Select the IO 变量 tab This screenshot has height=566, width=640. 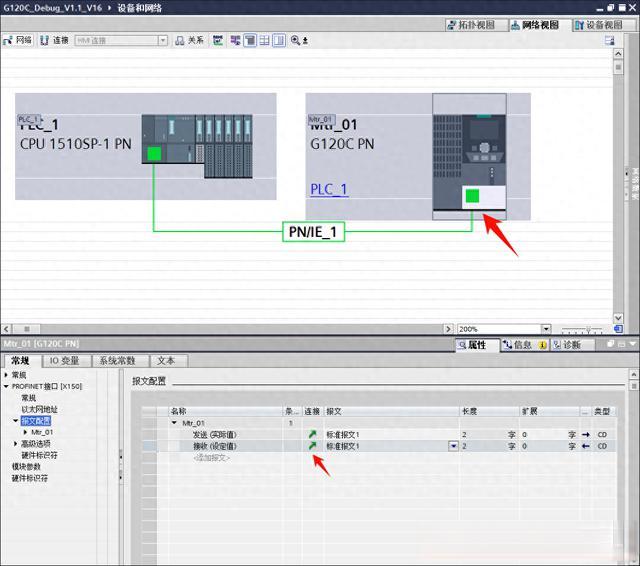click(64, 361)
